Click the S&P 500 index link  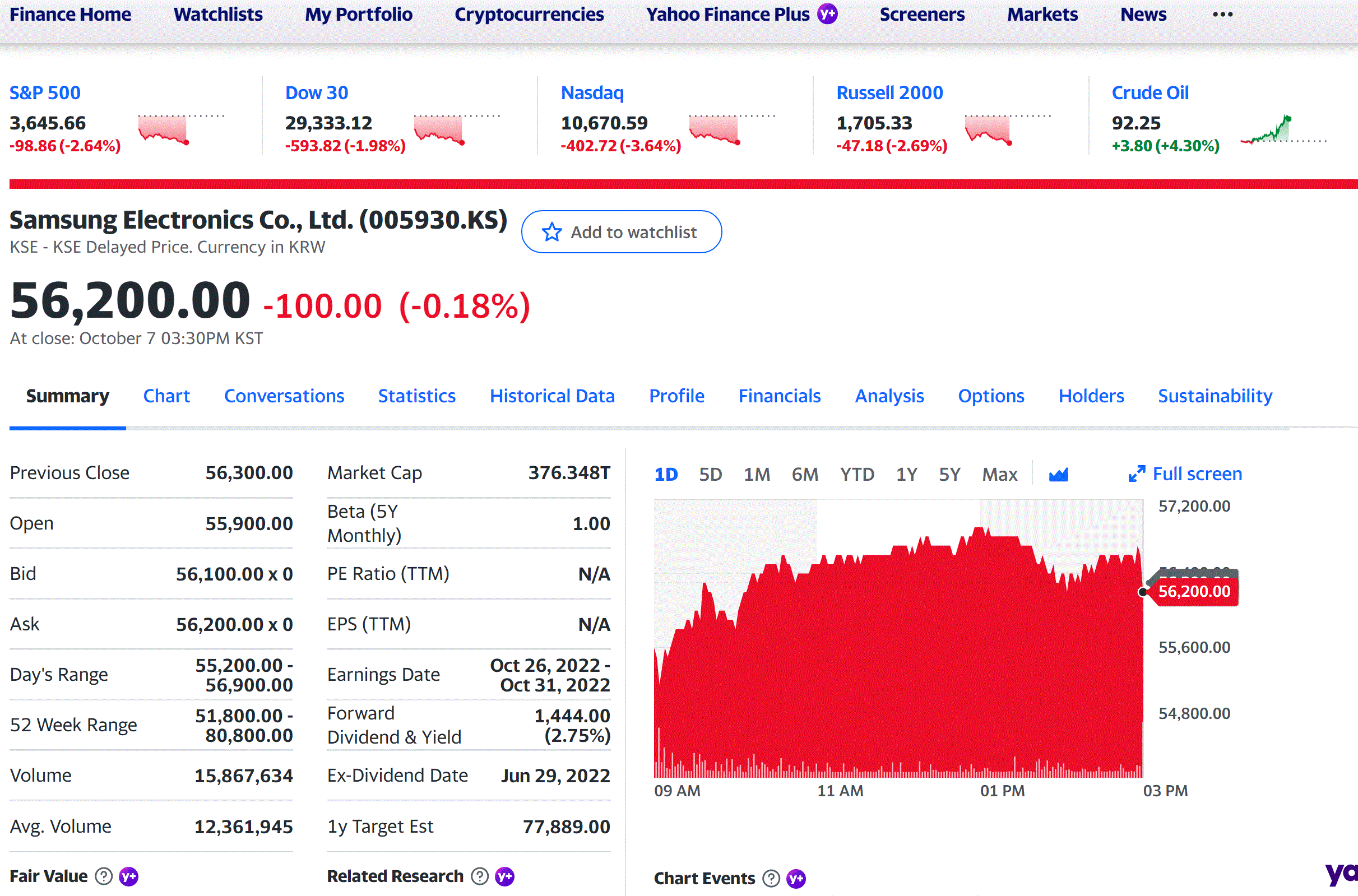pos(45,92)
